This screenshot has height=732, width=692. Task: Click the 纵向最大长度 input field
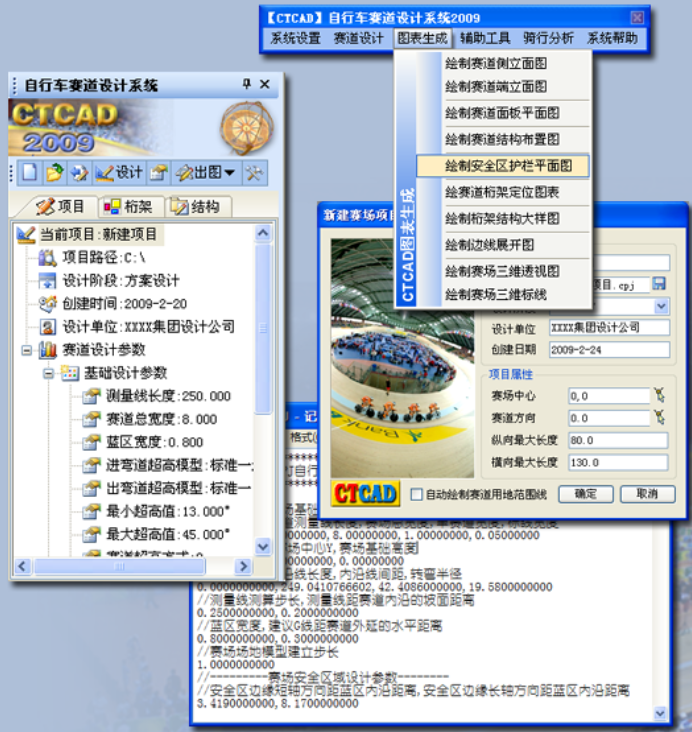618,440
